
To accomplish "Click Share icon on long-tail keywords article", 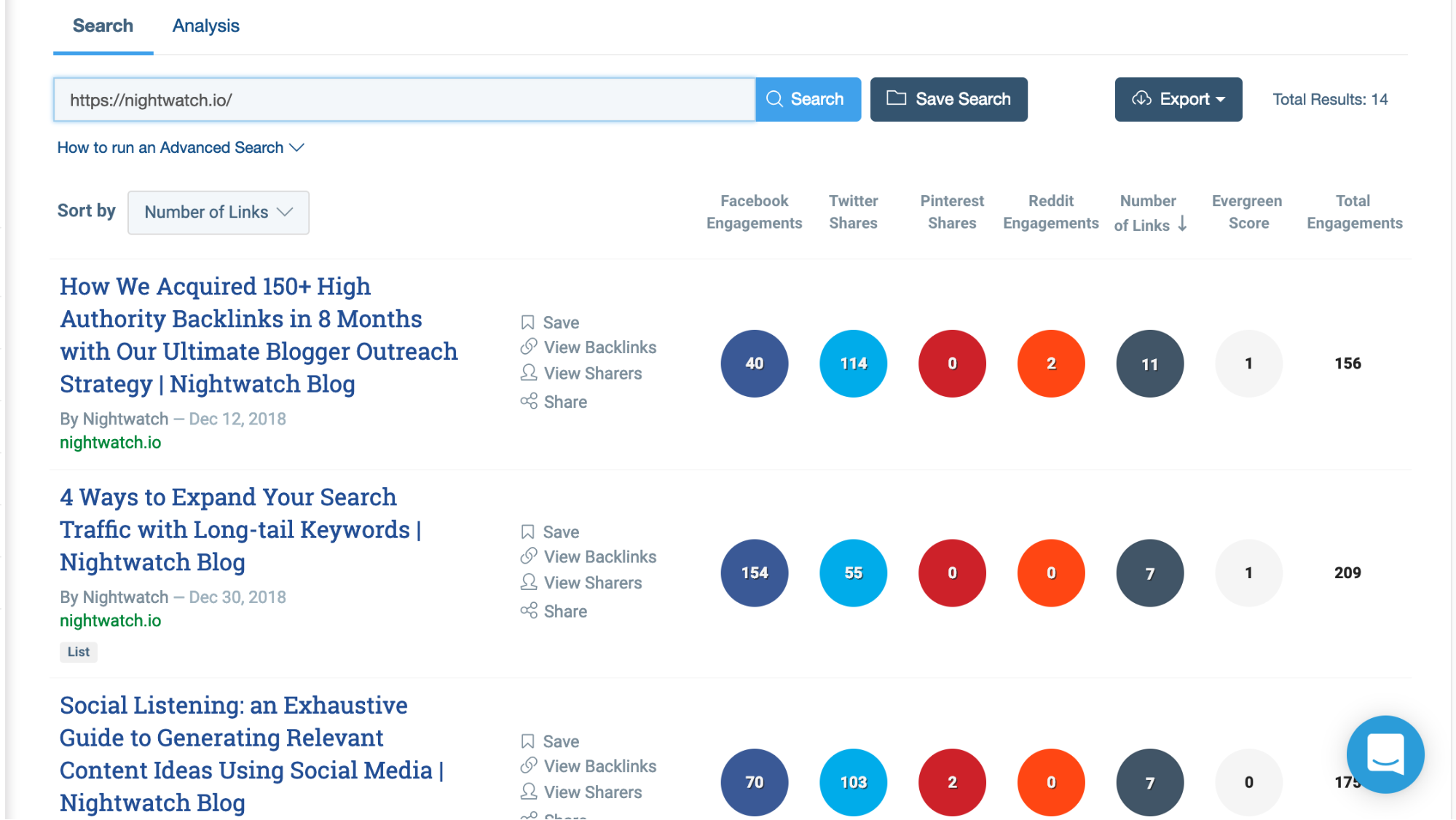I will click(x=529, y=611).
